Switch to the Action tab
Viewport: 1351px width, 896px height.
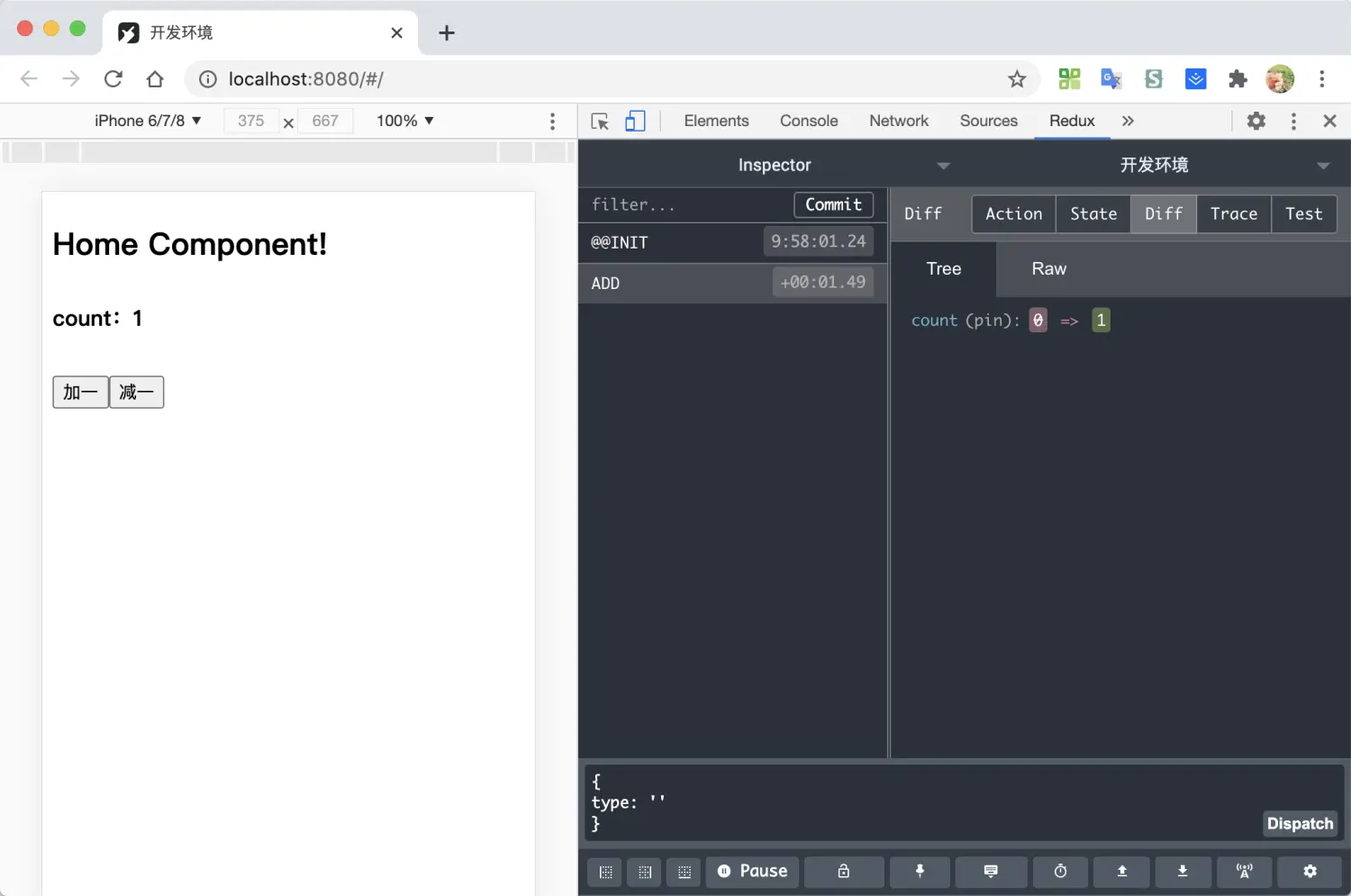click(x=1013, y=214)
